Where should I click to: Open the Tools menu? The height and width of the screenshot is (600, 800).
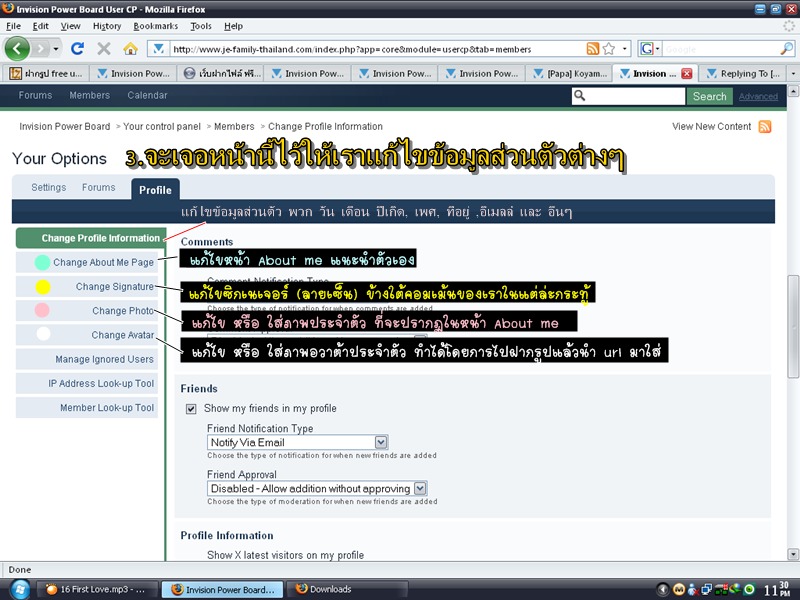point(201,26)
